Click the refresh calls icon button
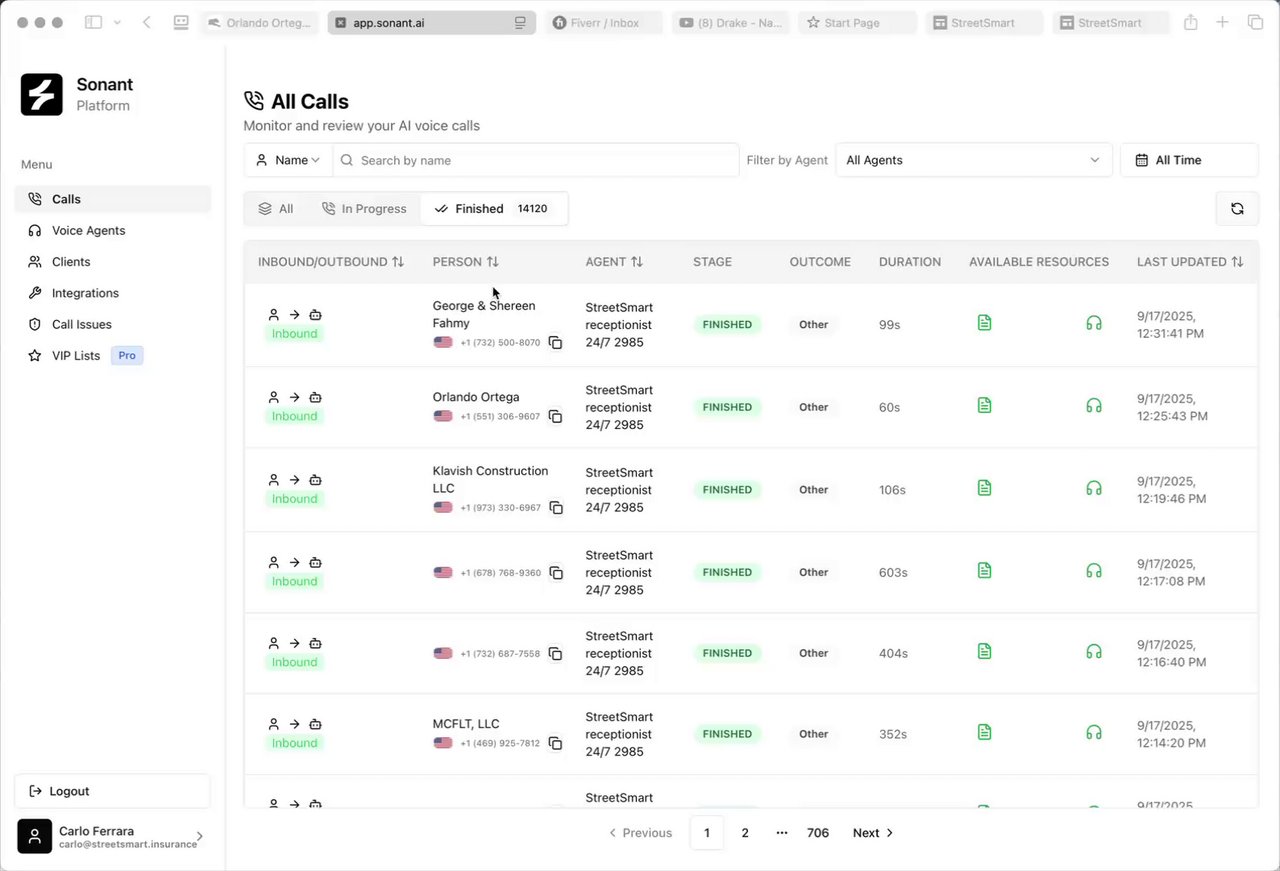This screenshot has width=1280, height=871. pyautogui.click(x=1237, y=209)
